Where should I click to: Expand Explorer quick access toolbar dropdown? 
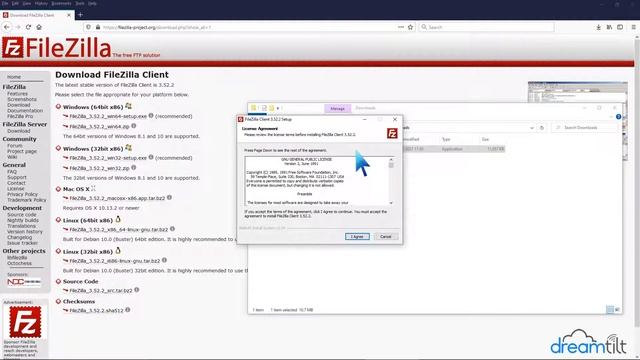click(278, 108)
